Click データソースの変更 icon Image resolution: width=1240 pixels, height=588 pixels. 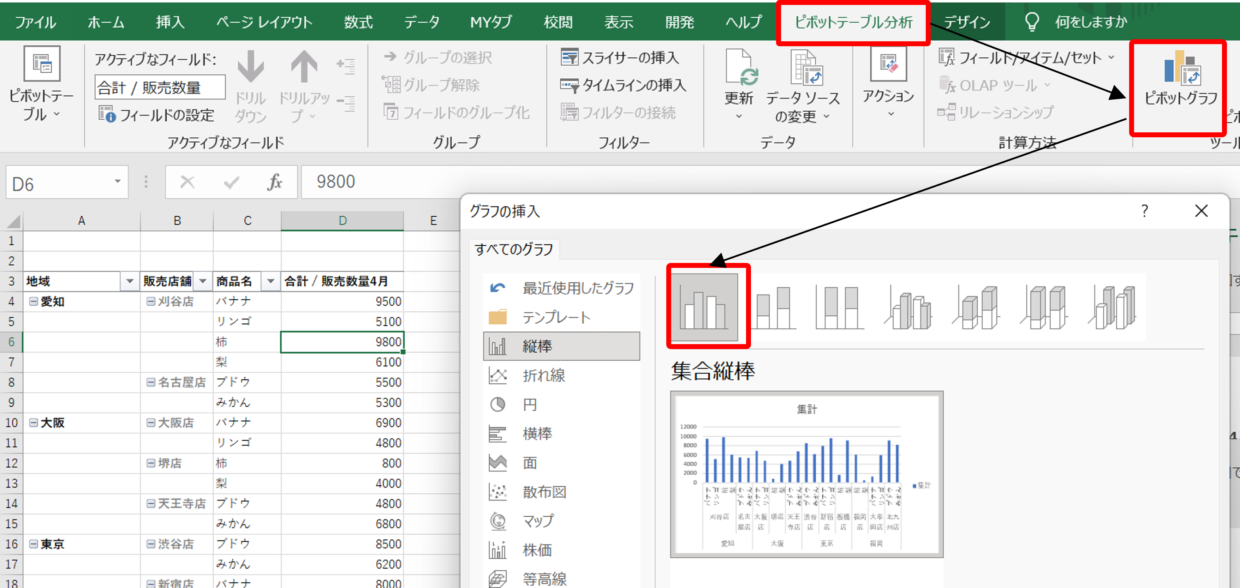[x=806, y=69]
